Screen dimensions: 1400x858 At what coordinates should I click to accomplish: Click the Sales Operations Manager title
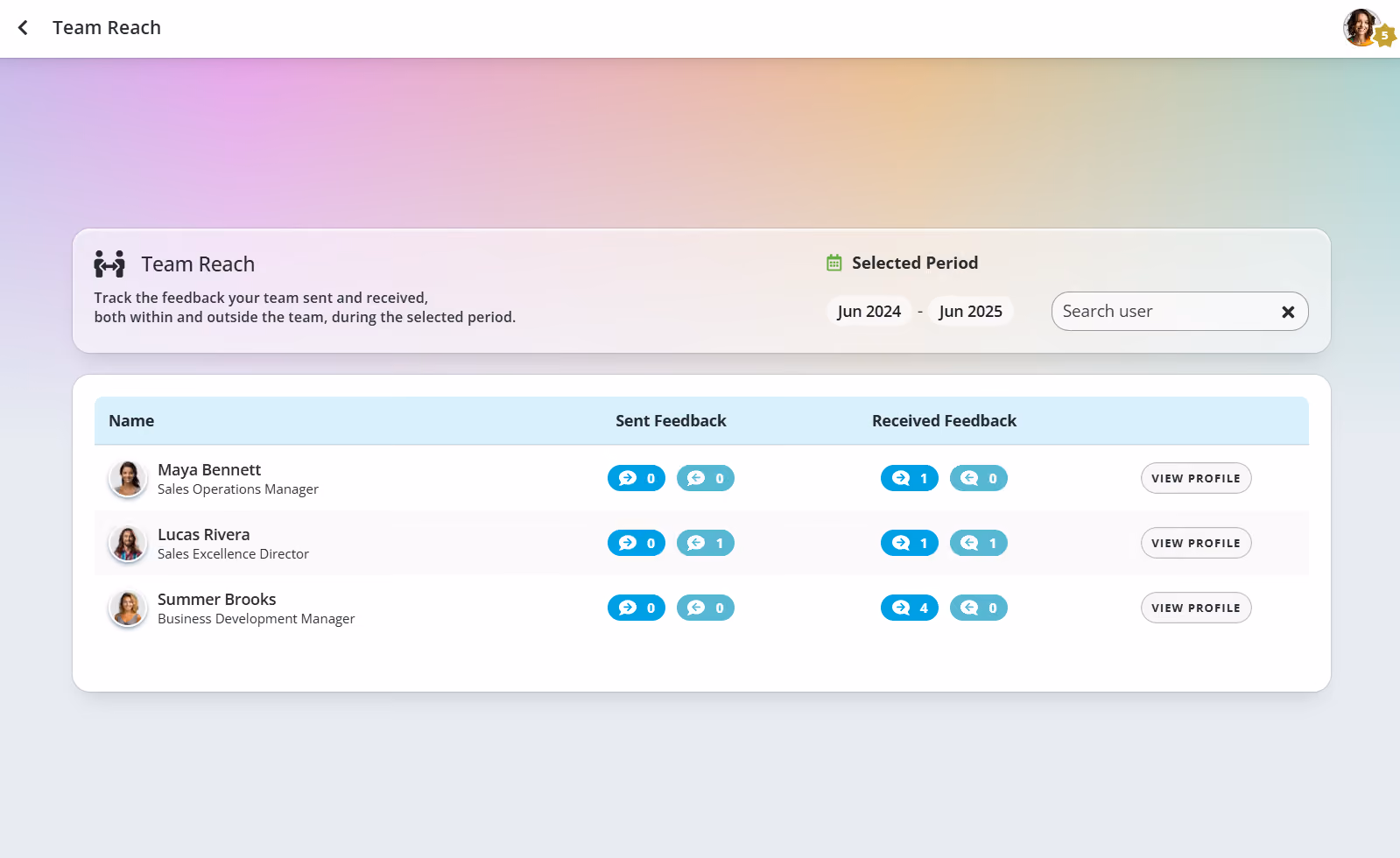(238, 489)
